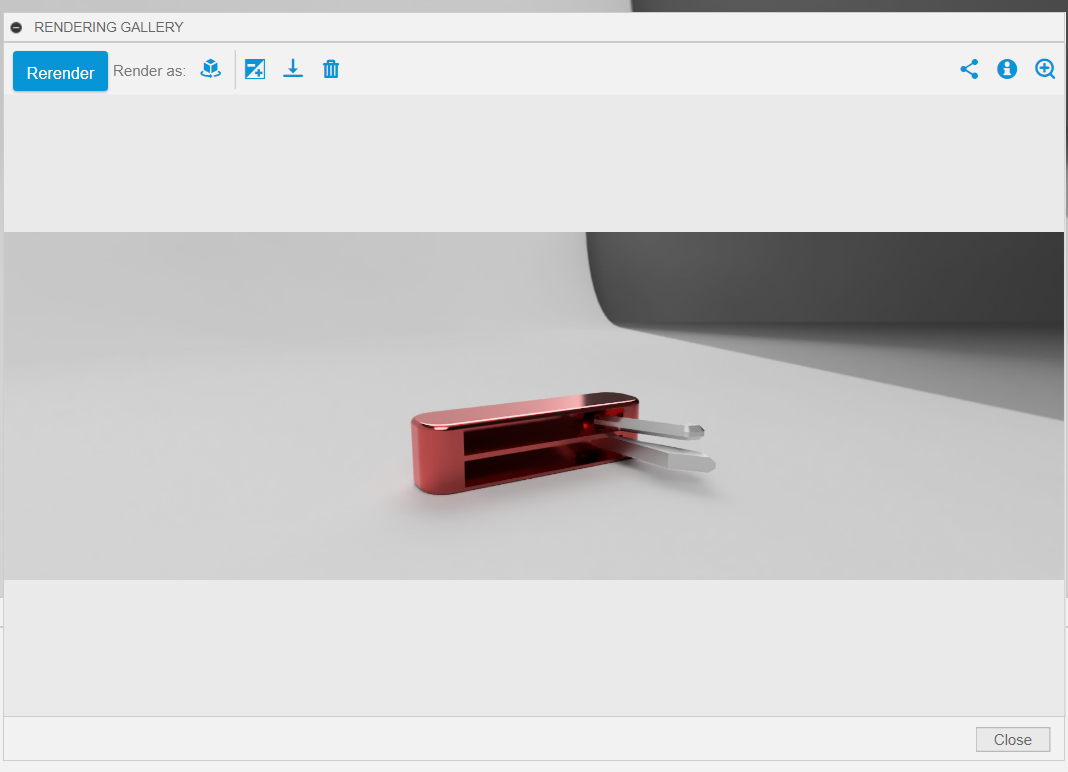The height and width of the screenshot is (772, 1068).
Task: Share the rendered image
Action: (x=969, y=69)
